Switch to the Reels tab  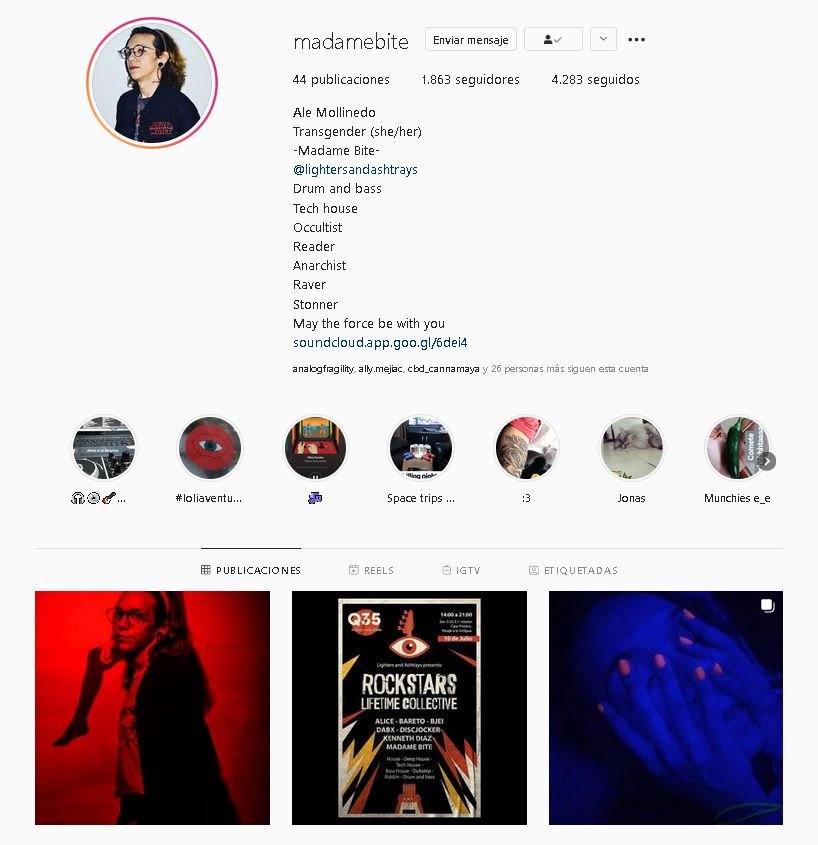[x=371, y=570]
